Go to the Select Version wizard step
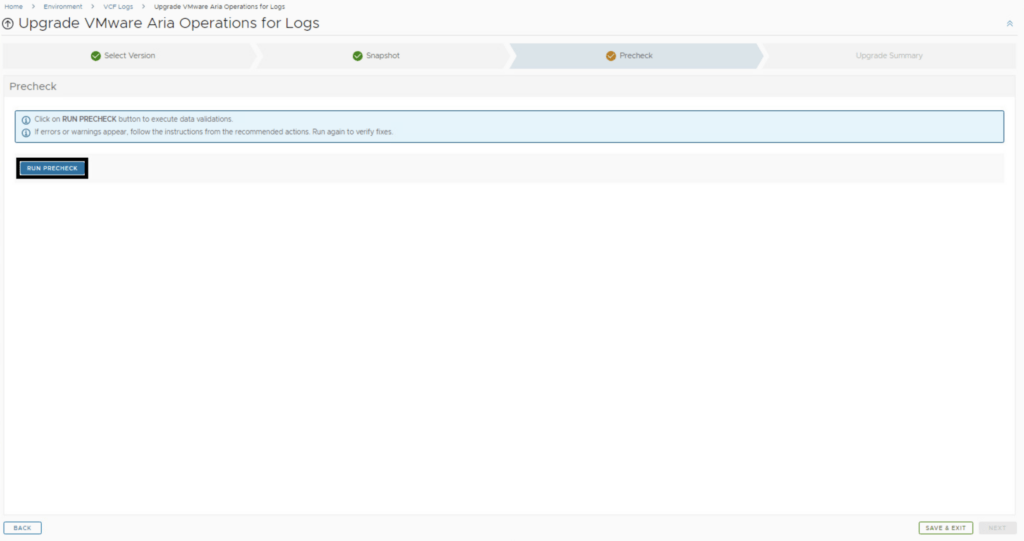 pyautogui.click(x=129, y=56)
